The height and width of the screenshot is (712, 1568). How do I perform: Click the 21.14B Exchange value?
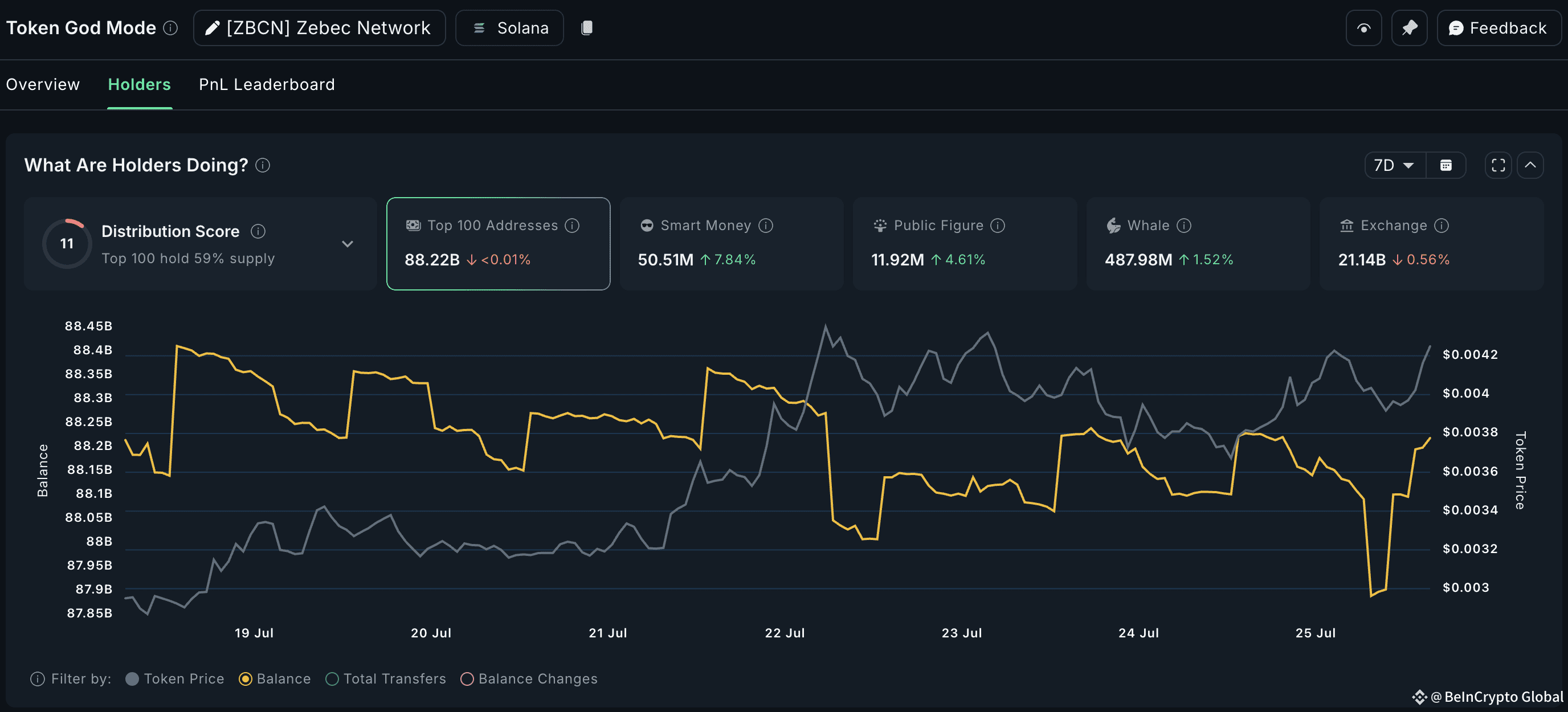click(1362, 260)
